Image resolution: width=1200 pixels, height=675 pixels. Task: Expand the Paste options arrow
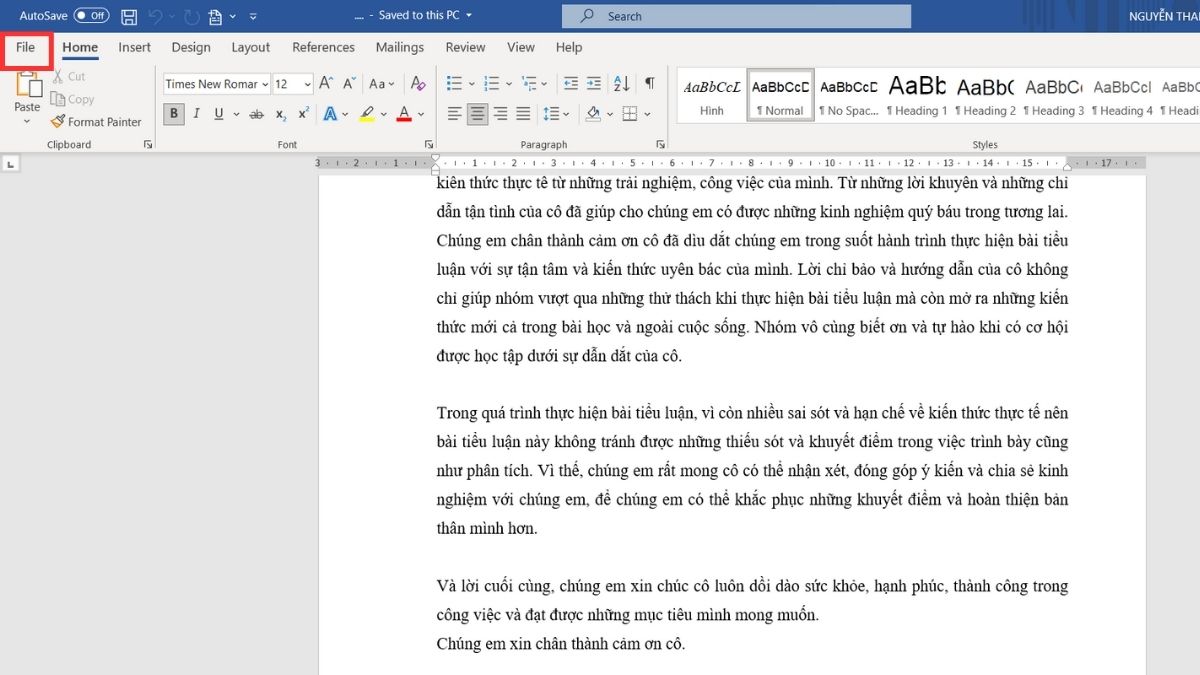coord(28,122)
